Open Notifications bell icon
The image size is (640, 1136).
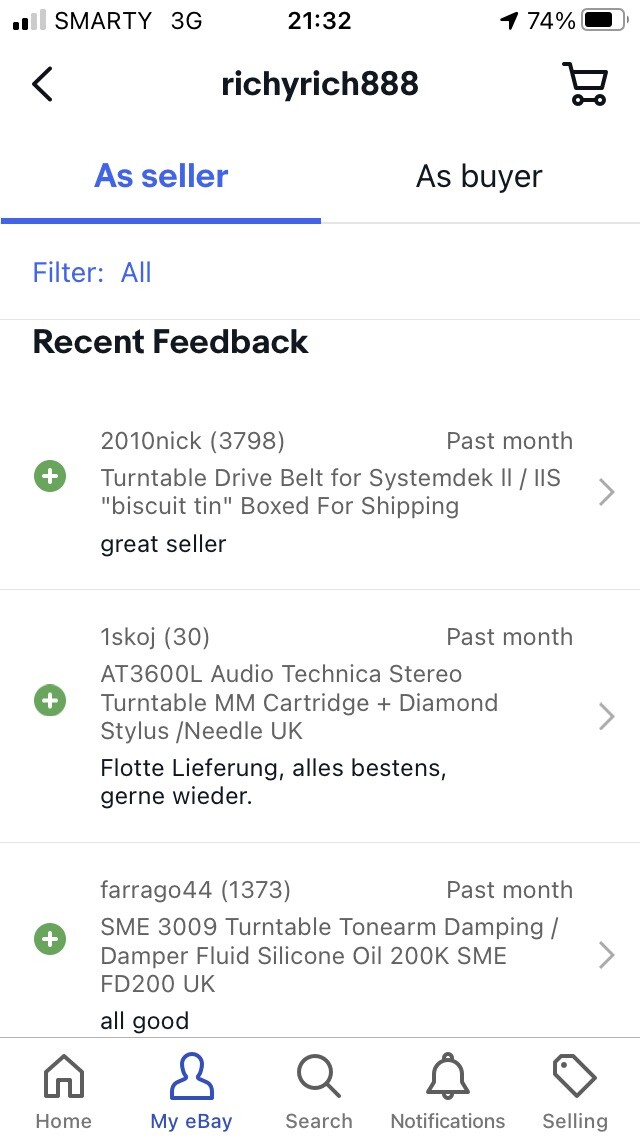click(x=447, y=1076)
